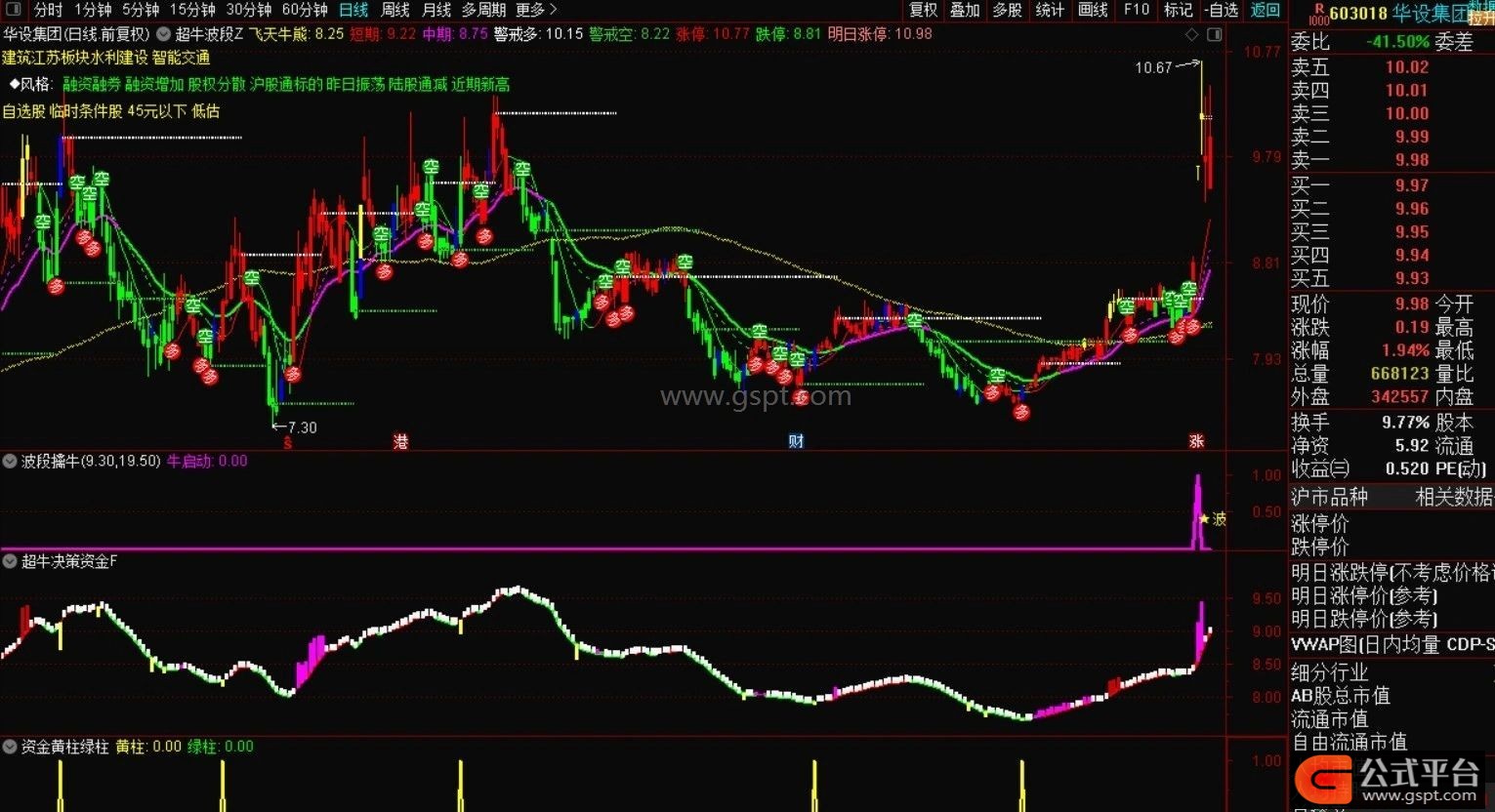Click the 涨 marker on the chart's bottom axis
Image resolution: width=1495 pixels, height=812 pixels.
(1196, 442)
